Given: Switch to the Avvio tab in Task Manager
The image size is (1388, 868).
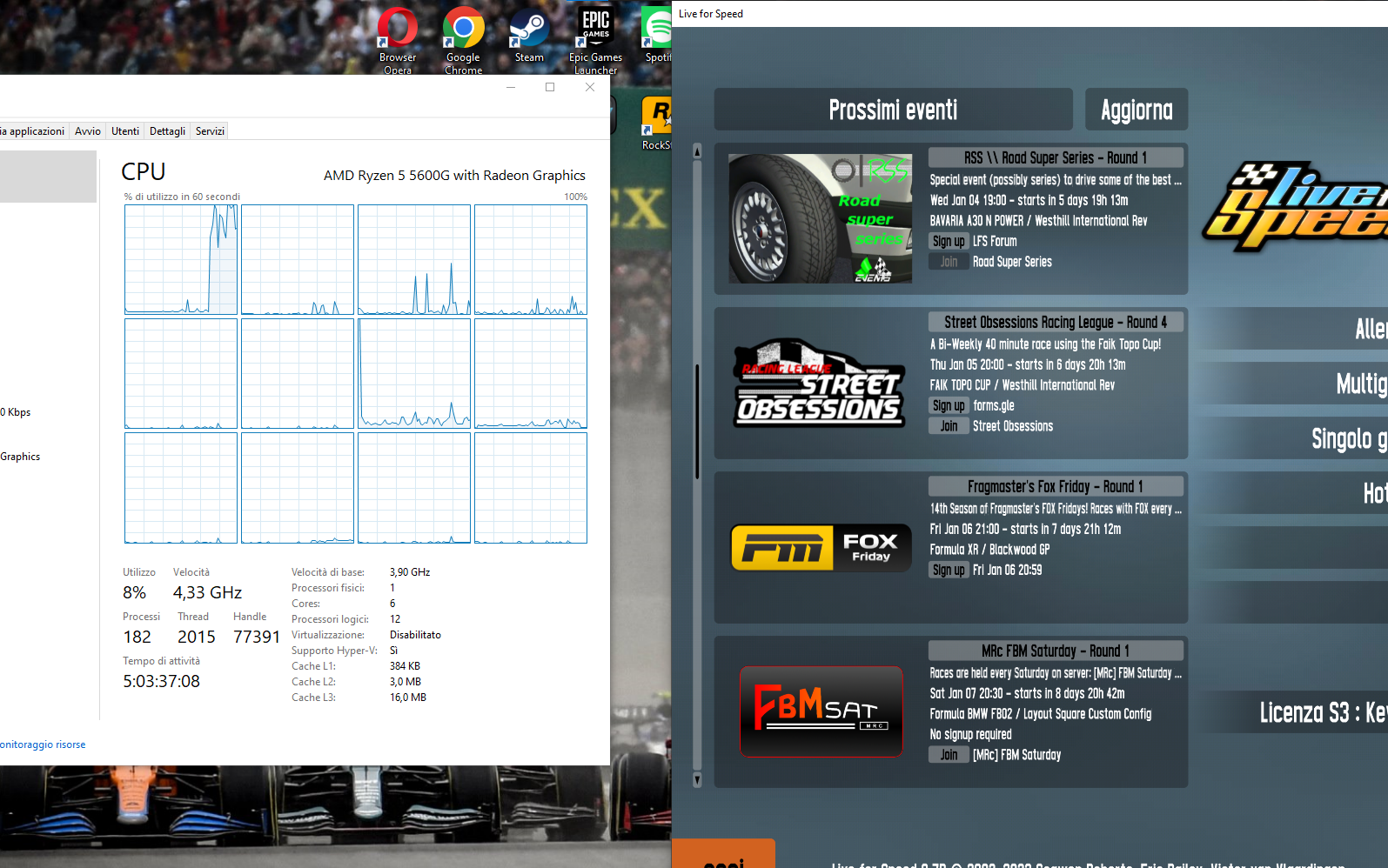Looking at the screenshot, I should 88,131.
